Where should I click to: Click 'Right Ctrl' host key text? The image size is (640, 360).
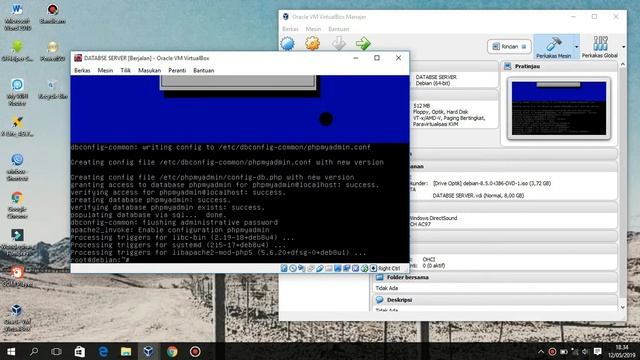coord(389,268)
